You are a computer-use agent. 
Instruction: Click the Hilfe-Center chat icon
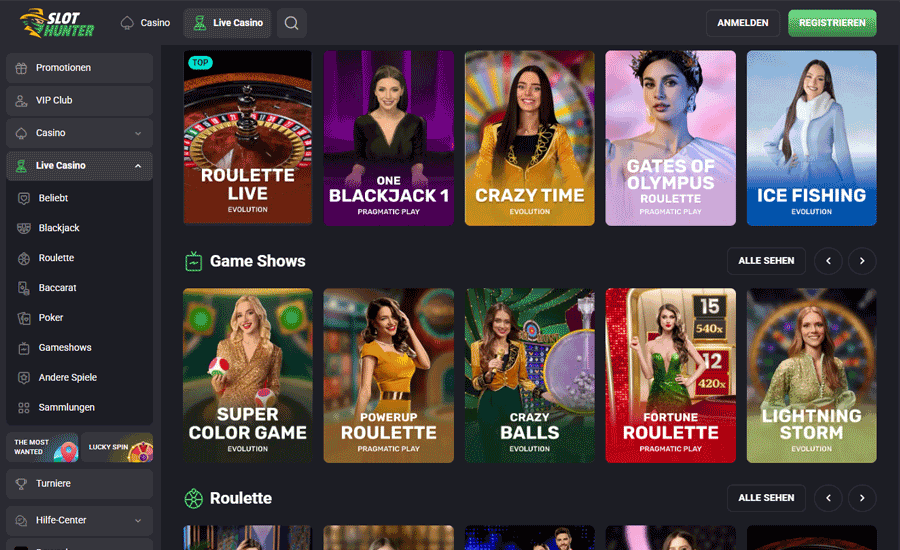pyautogui.click(x=21, y=520)
